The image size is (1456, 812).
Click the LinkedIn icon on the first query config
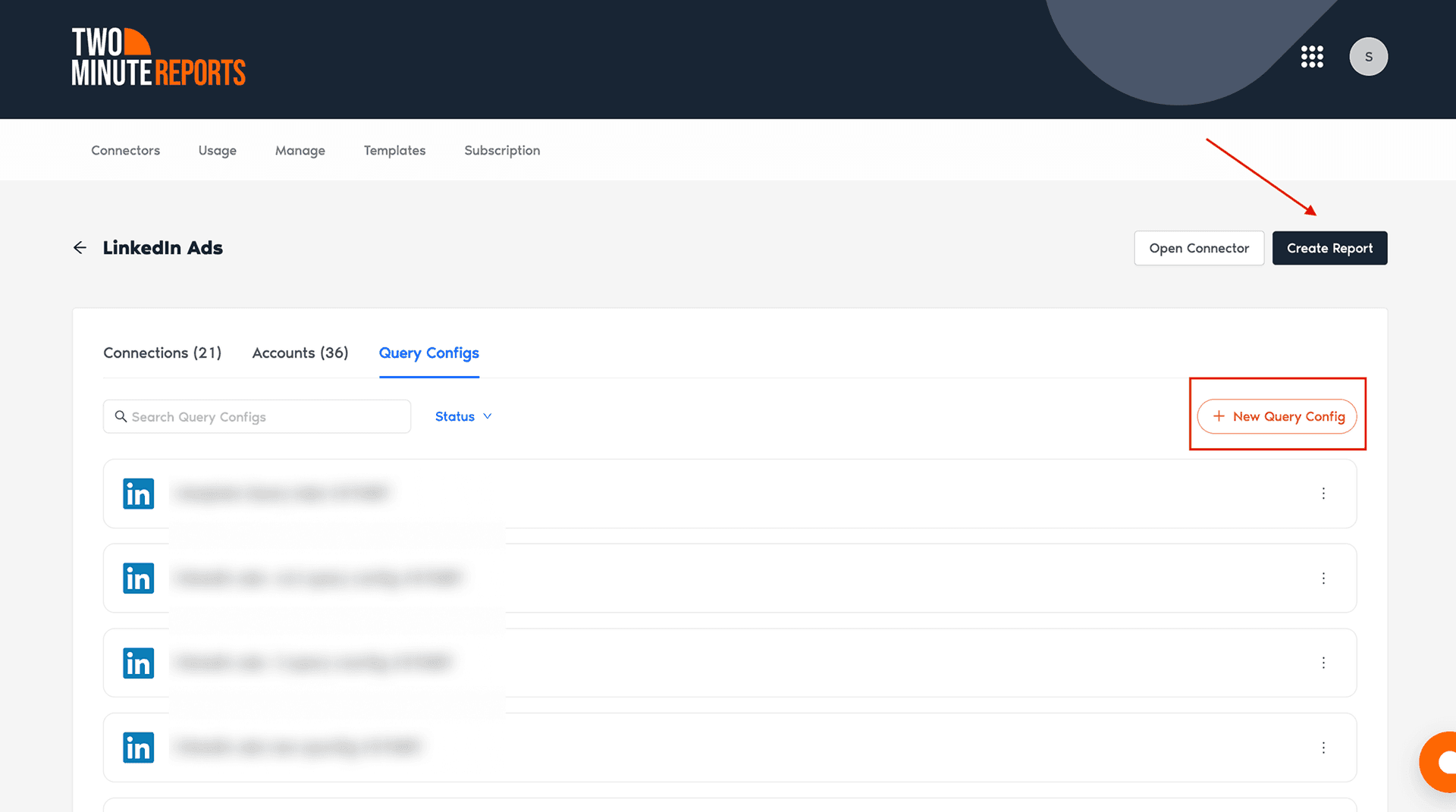[138, 494]
